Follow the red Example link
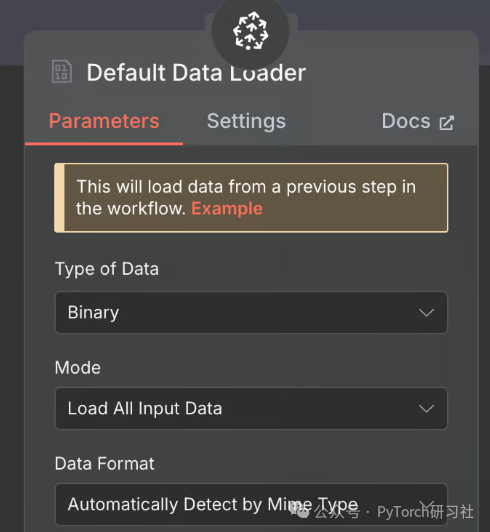 tap(227, 208)
